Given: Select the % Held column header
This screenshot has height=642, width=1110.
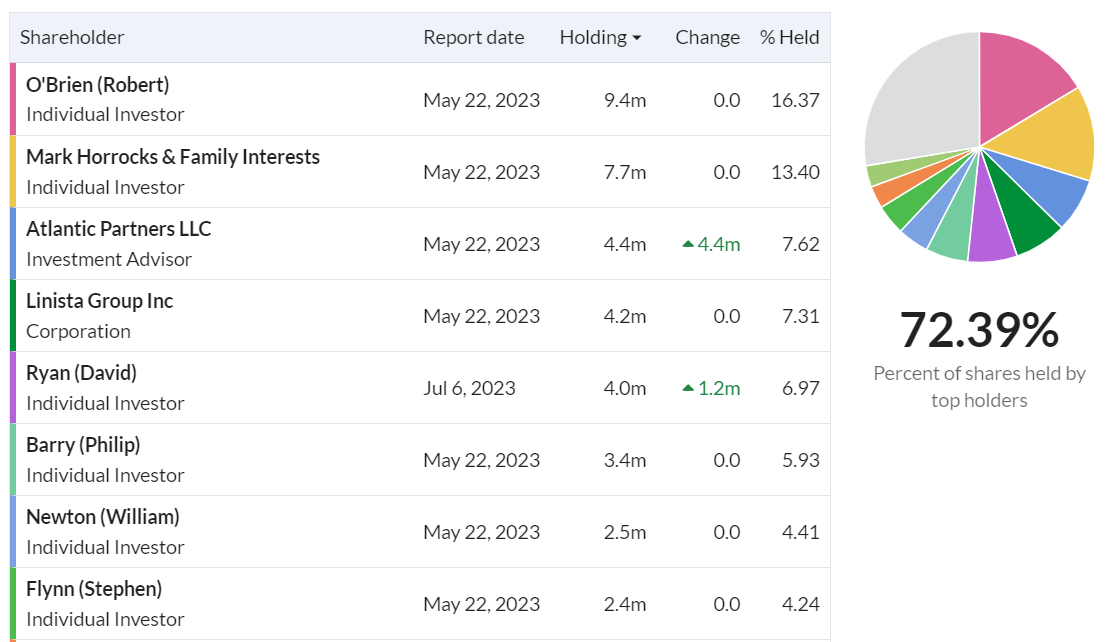Looking at the screenshot, I should click(x=789, y=38).
